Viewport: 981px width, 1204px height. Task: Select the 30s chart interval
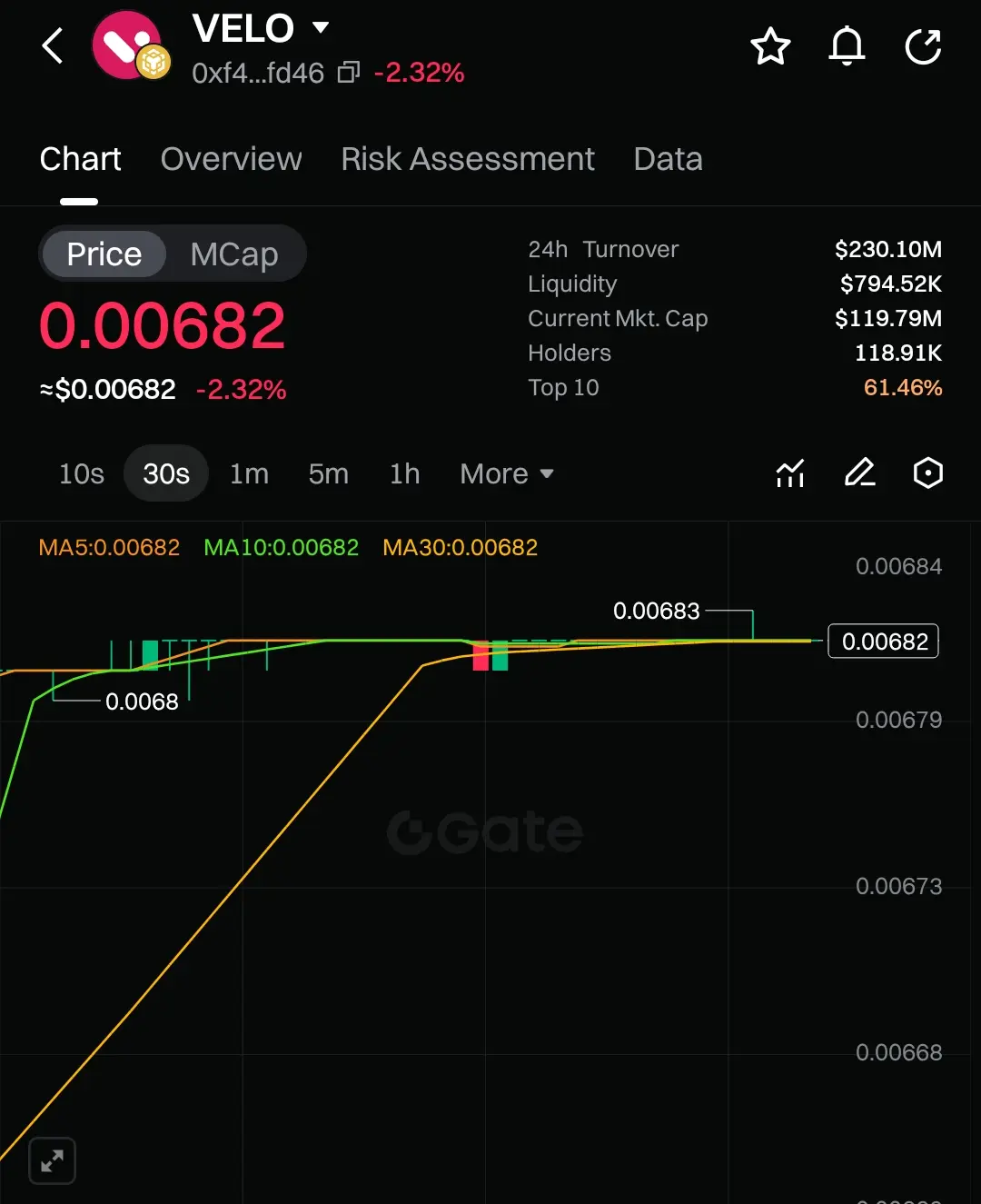(166, 473)
